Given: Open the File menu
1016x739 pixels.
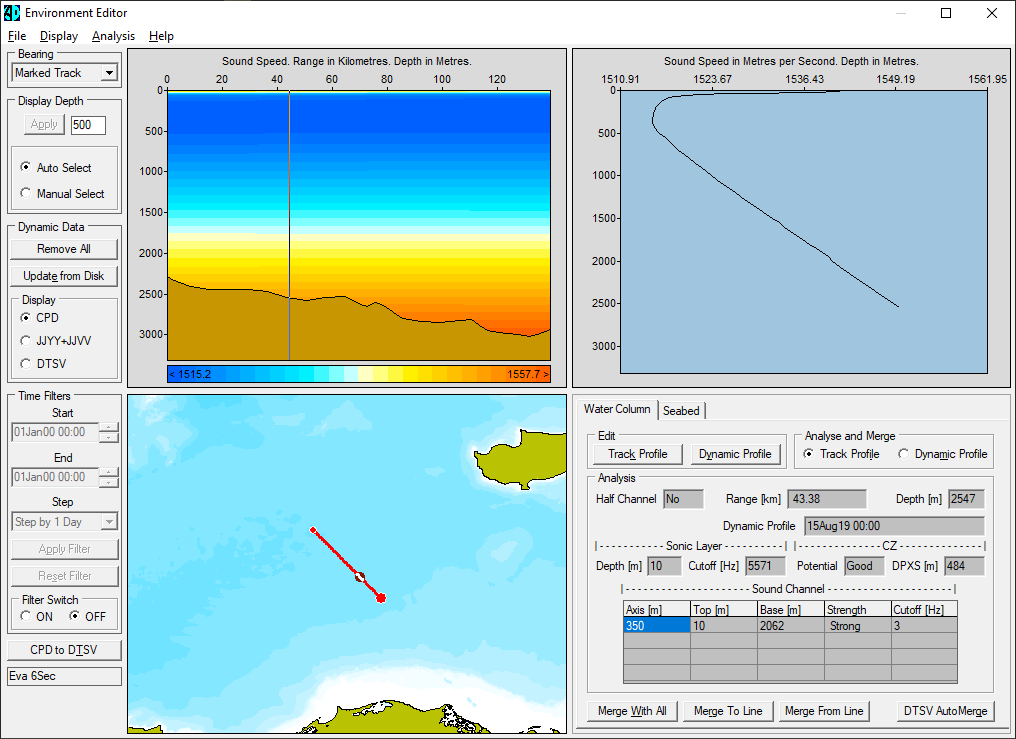Looking at the screenshot, I should click(x=17, y=36).
